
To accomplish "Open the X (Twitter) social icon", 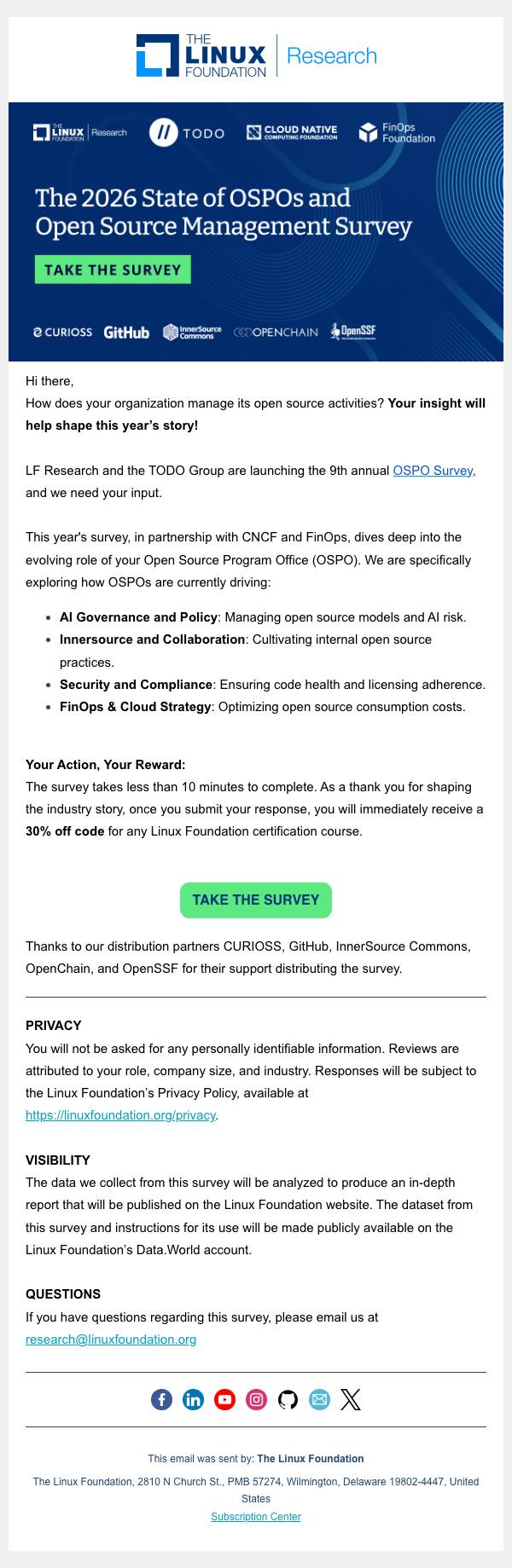I will click(x=351, y=1399).
